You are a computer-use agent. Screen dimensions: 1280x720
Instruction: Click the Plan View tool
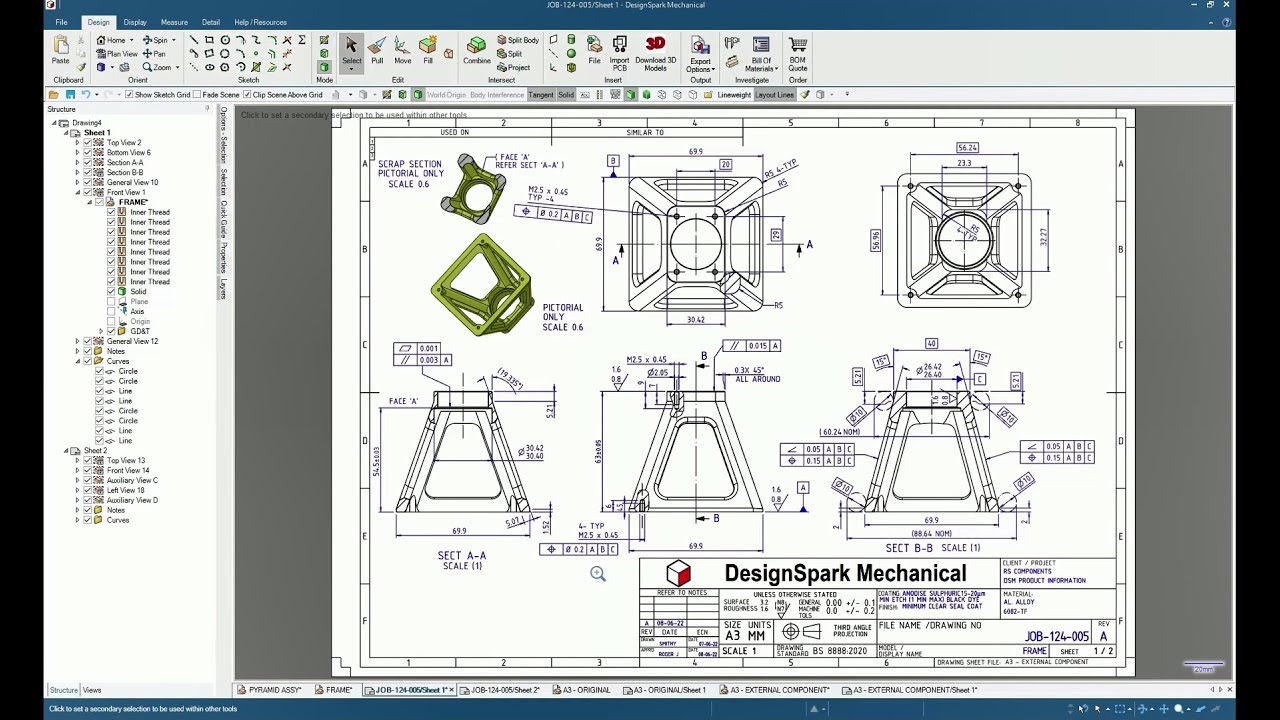point(117,54)
